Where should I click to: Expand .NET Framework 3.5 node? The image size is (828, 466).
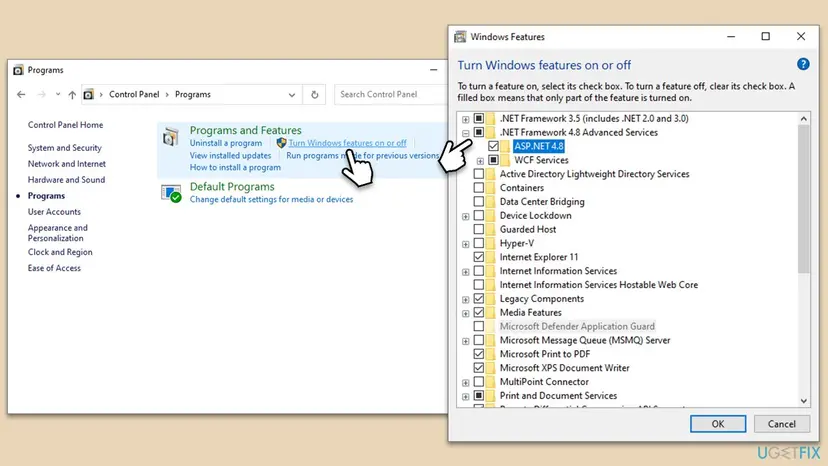465,119
